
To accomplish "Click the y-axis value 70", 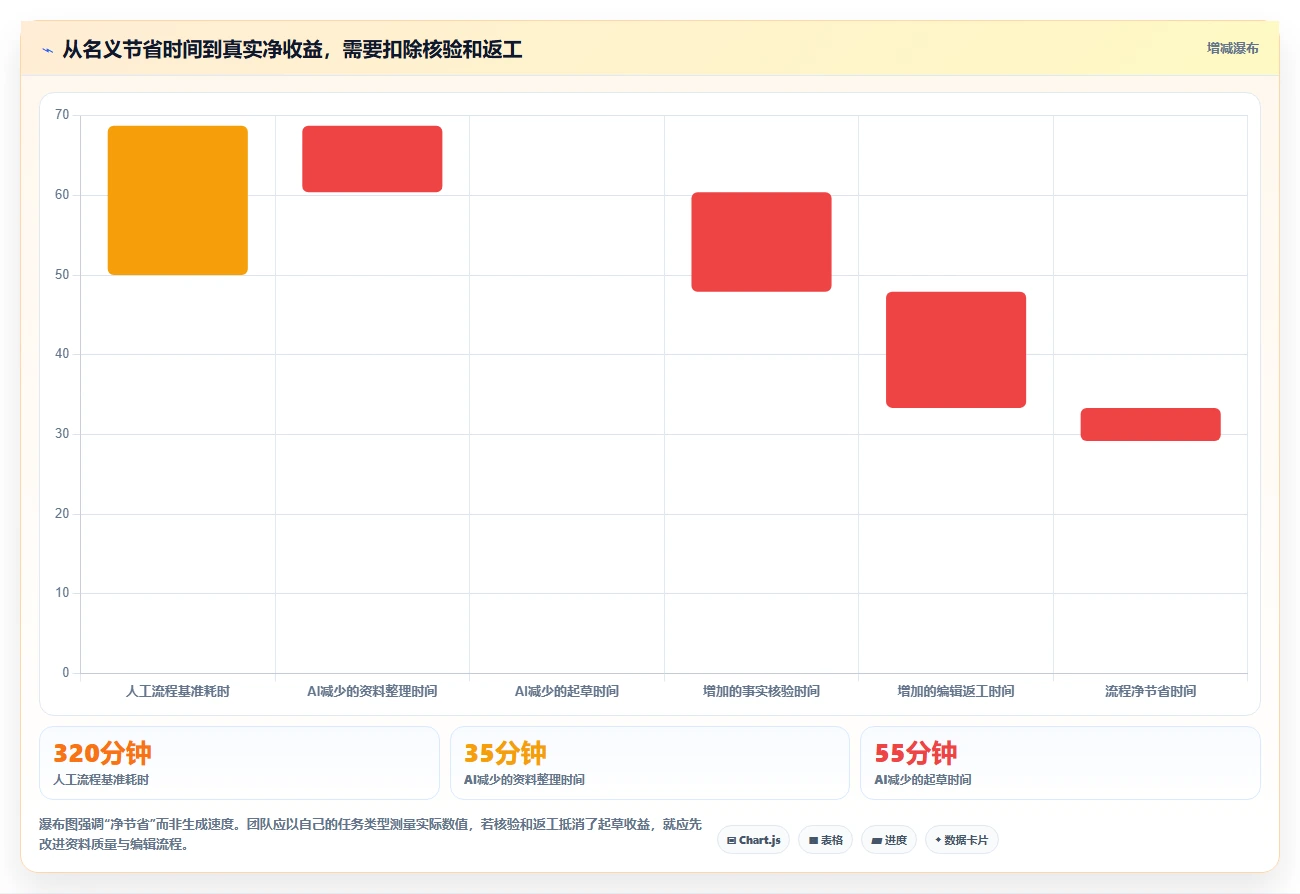I will pos(62,115).
